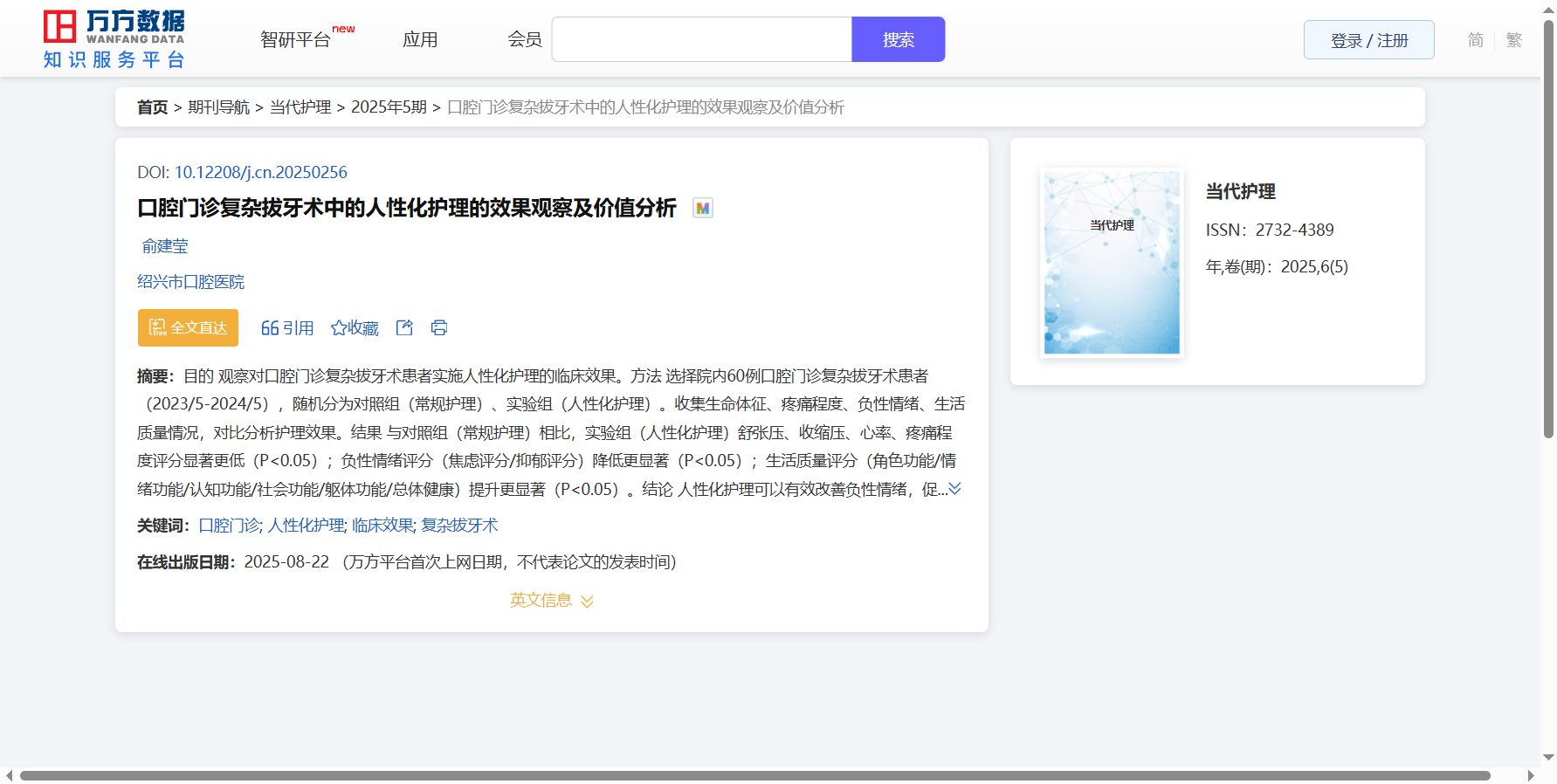The image size is (1557, 784).
Task: Switch to traditional Chinese with 繁
Action: 1513,40
